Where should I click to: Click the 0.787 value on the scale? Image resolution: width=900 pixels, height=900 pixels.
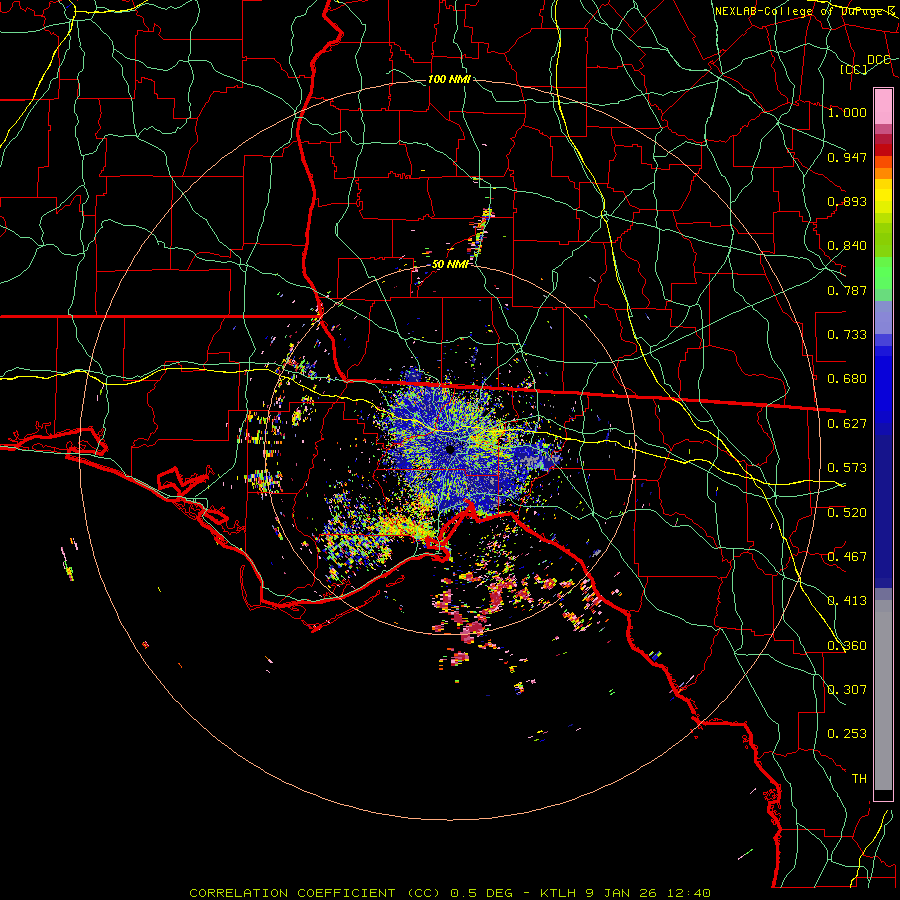[847, 290]
